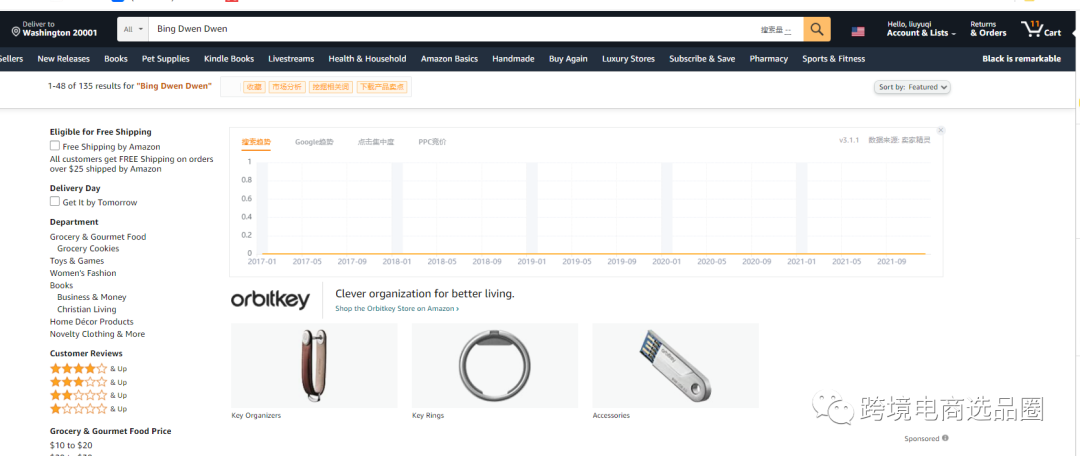Select Home Décor Products department

tap(92, 322)
